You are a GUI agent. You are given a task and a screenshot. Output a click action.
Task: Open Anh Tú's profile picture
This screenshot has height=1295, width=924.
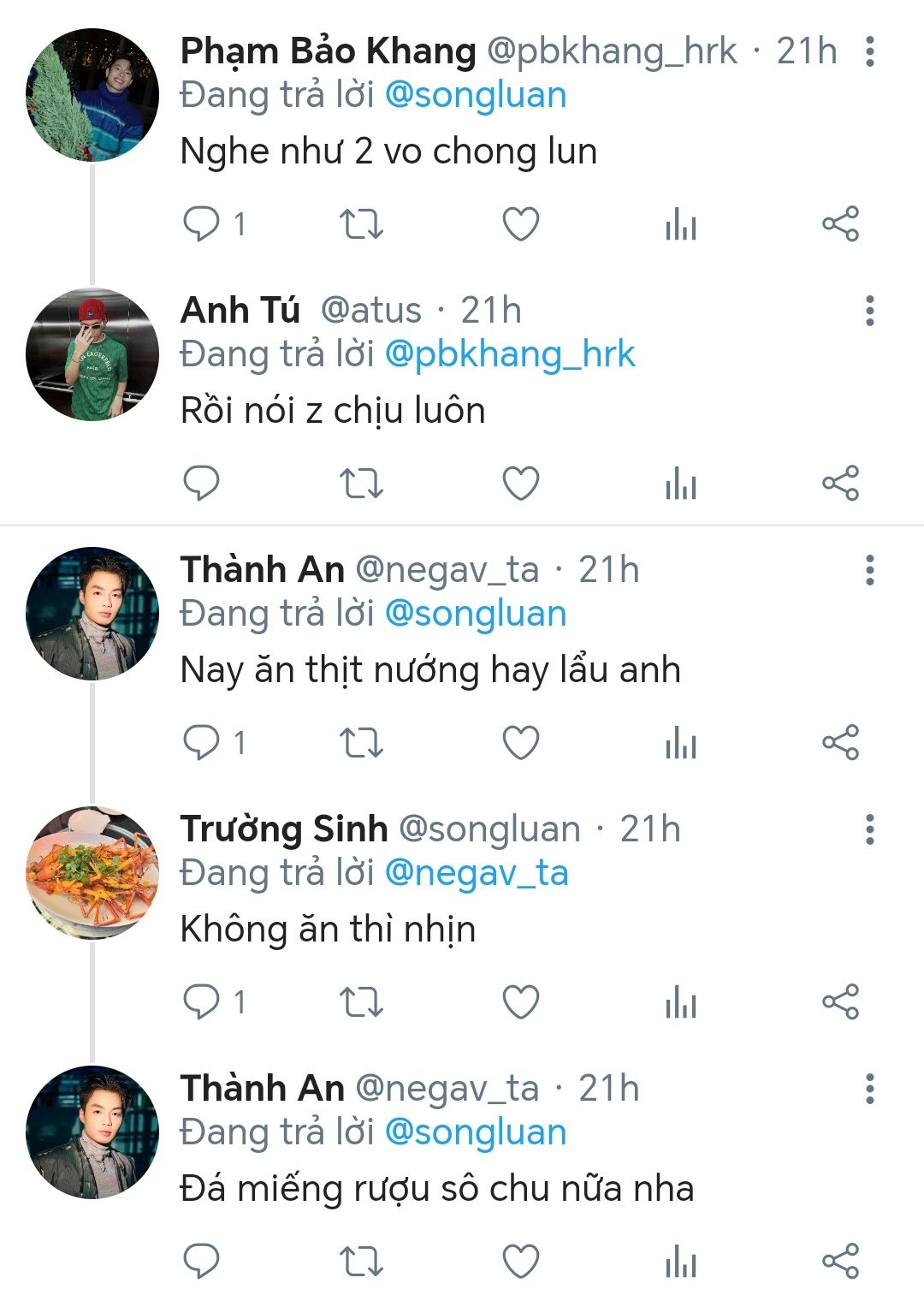(92, 354)
